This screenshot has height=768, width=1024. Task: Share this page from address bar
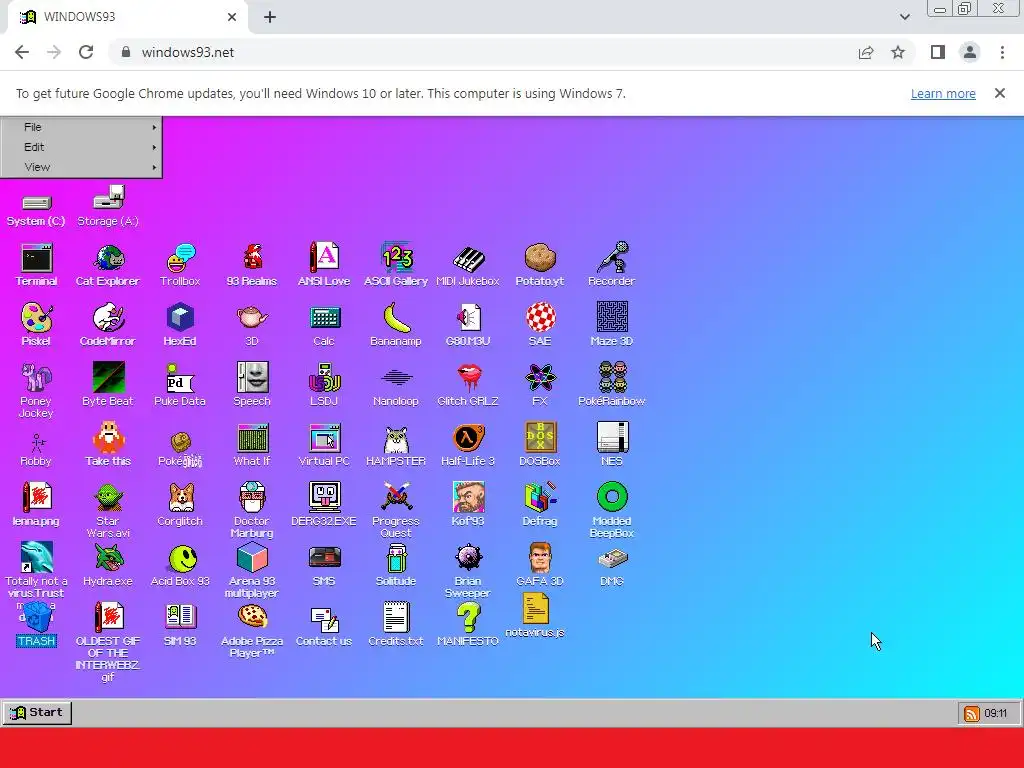click(x=866, y=52)
